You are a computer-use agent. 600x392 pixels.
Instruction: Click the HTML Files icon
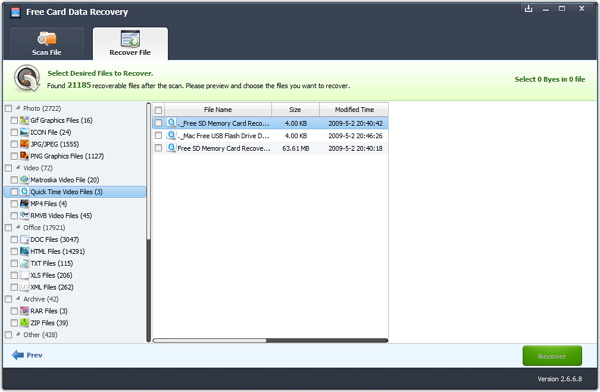(24, 251)
